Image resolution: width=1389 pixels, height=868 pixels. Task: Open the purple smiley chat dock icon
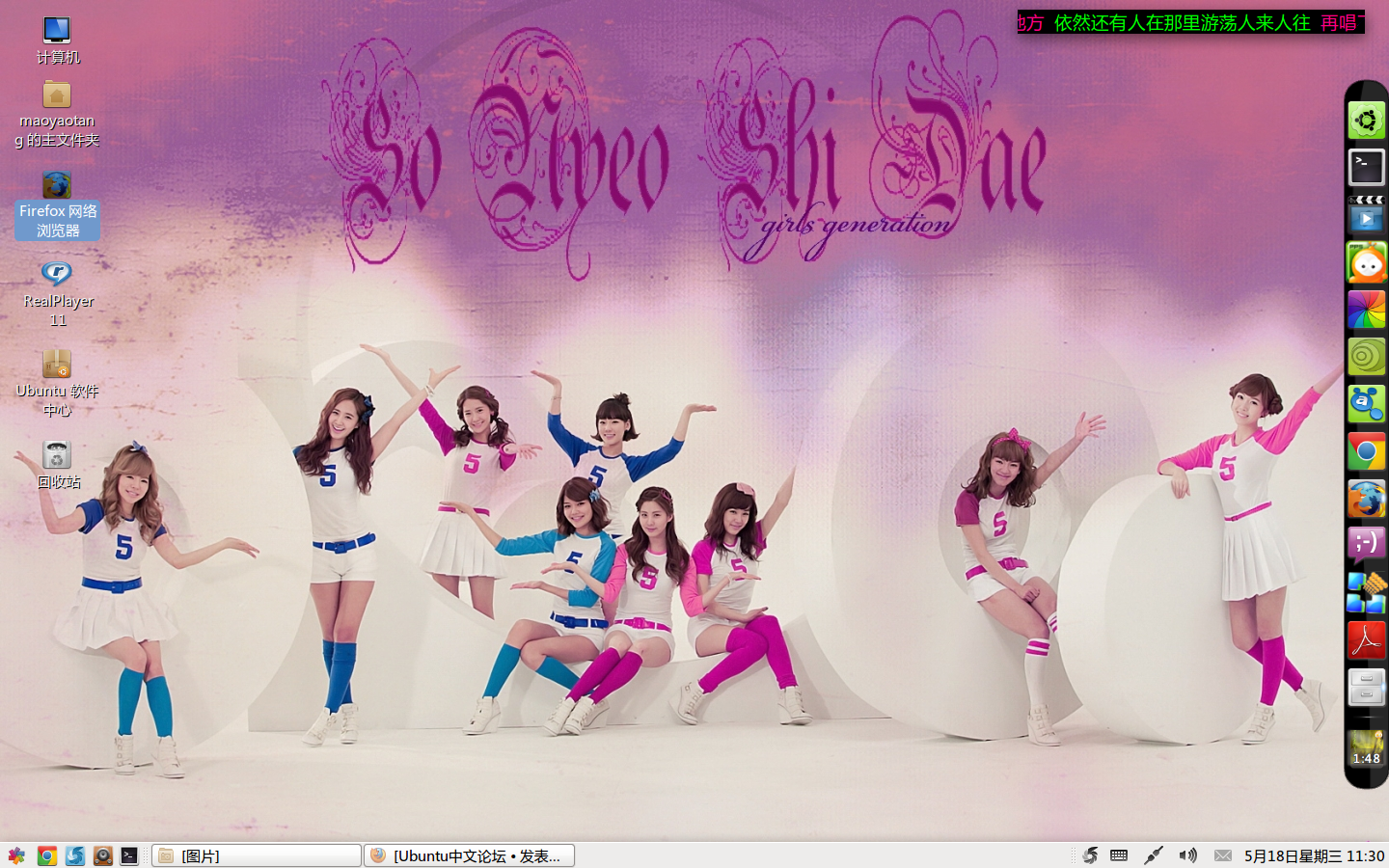(x=1366, y=546)
